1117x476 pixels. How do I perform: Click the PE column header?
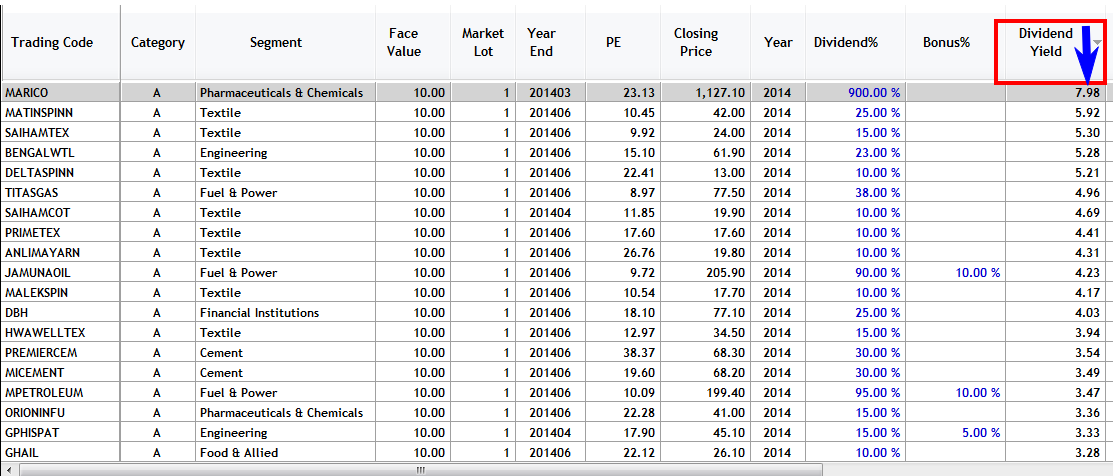click(613, 43)
